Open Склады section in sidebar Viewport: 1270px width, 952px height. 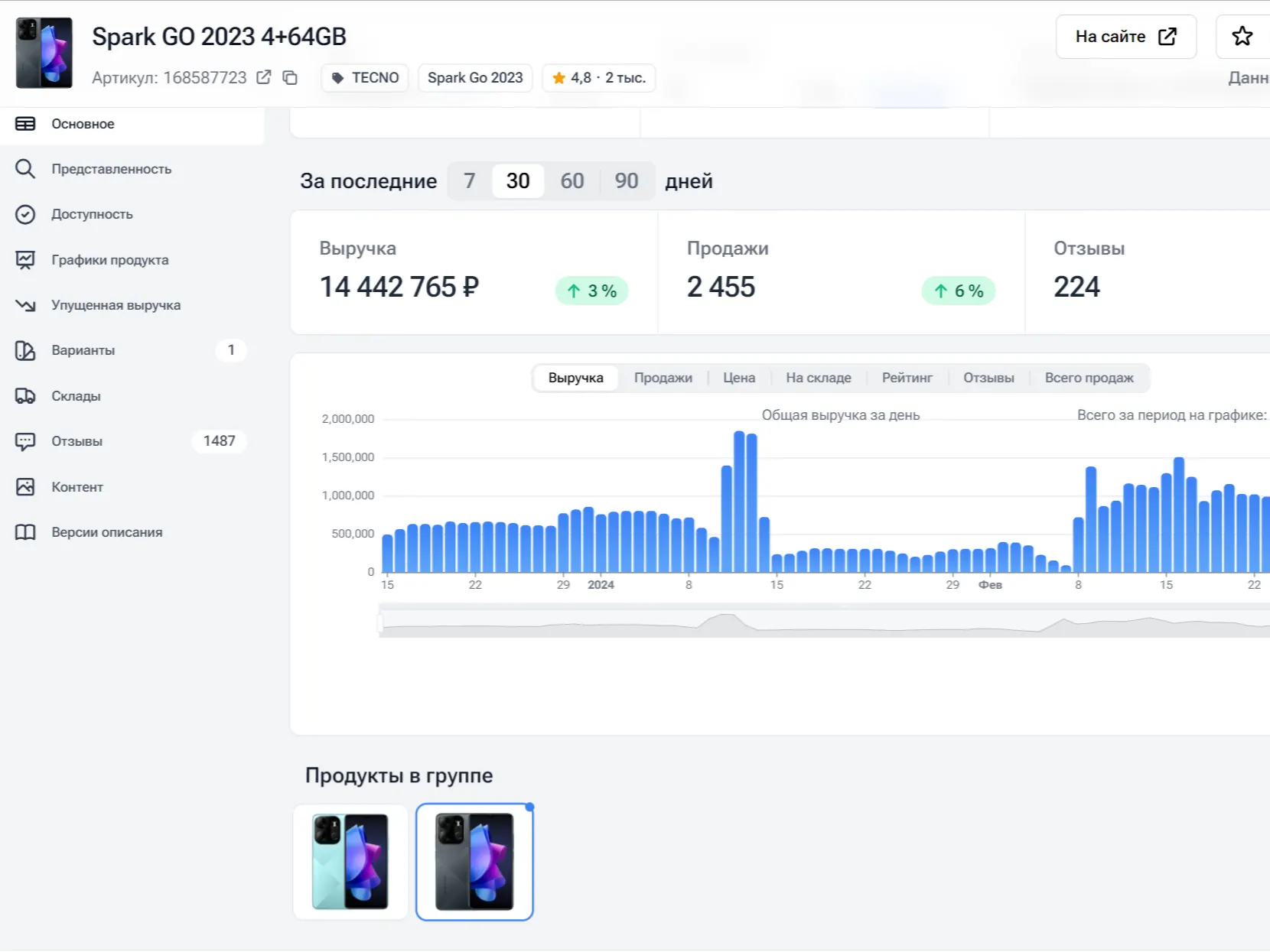[x=132, y=396]
